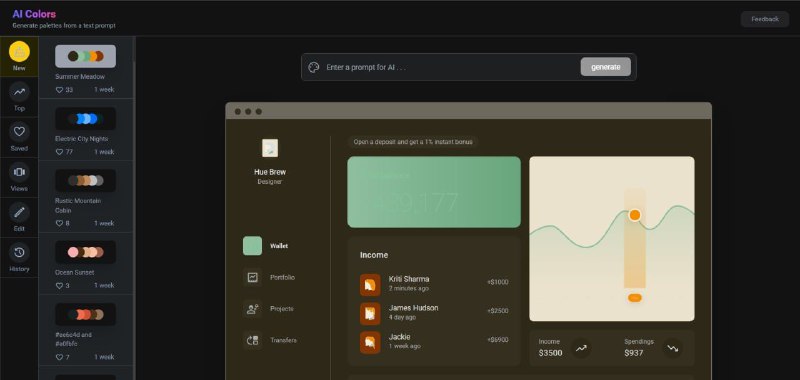Open the Views carousel icon
The width and height of the screenshot is (800, 380).
19,172
